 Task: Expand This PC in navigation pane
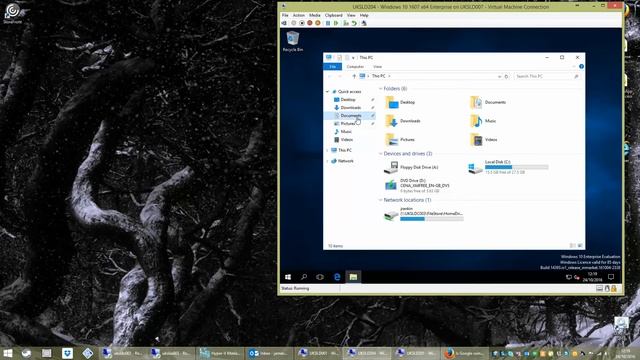pyautogui.click(x=327, y=150)
